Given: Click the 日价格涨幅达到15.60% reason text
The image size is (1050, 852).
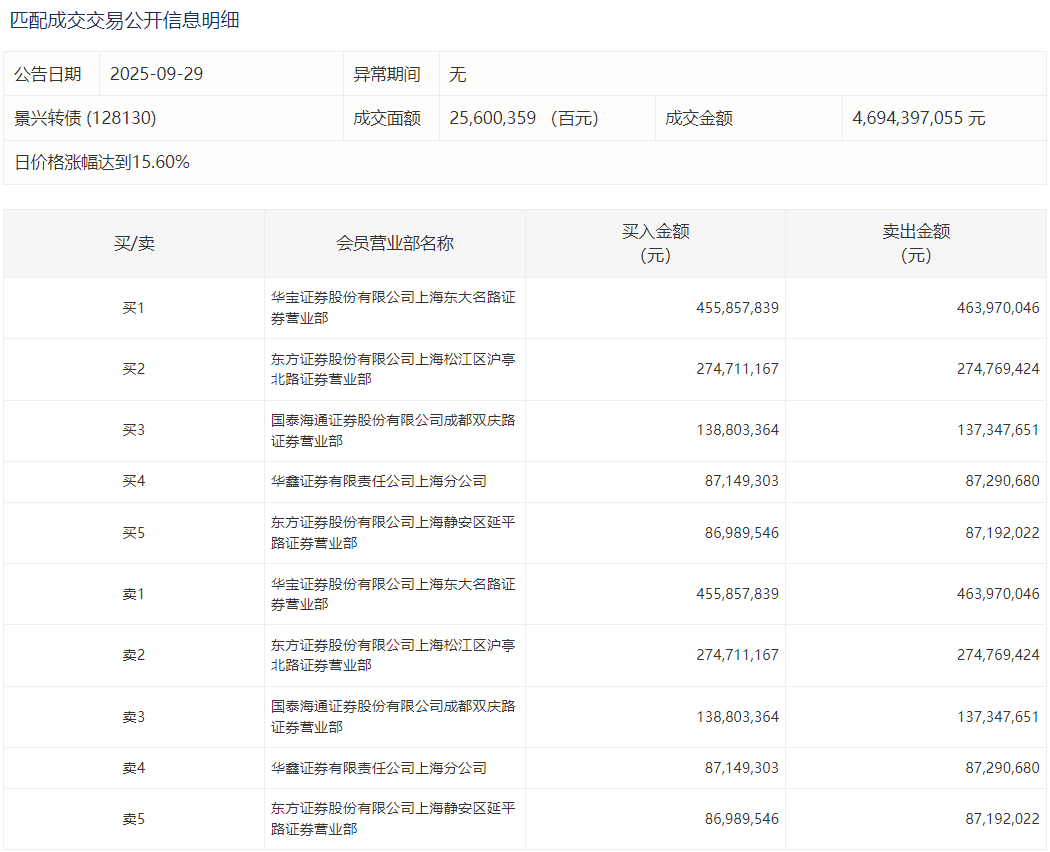Looking at the screenshot, I should pos(102,162).
